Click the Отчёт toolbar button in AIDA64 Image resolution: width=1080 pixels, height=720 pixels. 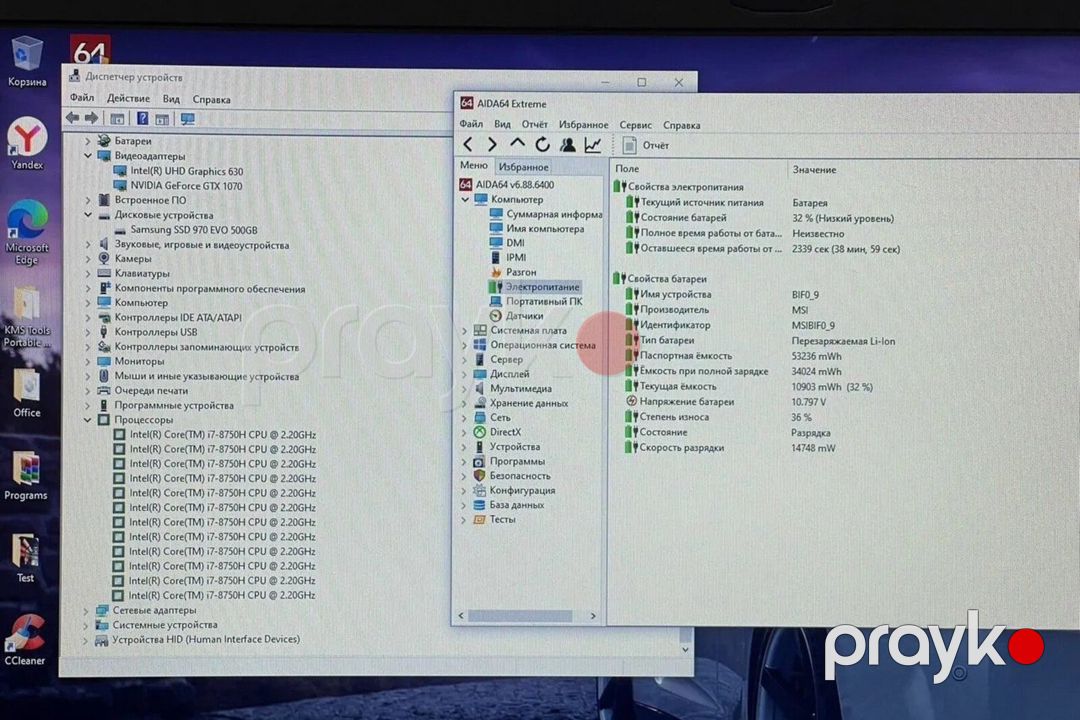coord(645,145)
